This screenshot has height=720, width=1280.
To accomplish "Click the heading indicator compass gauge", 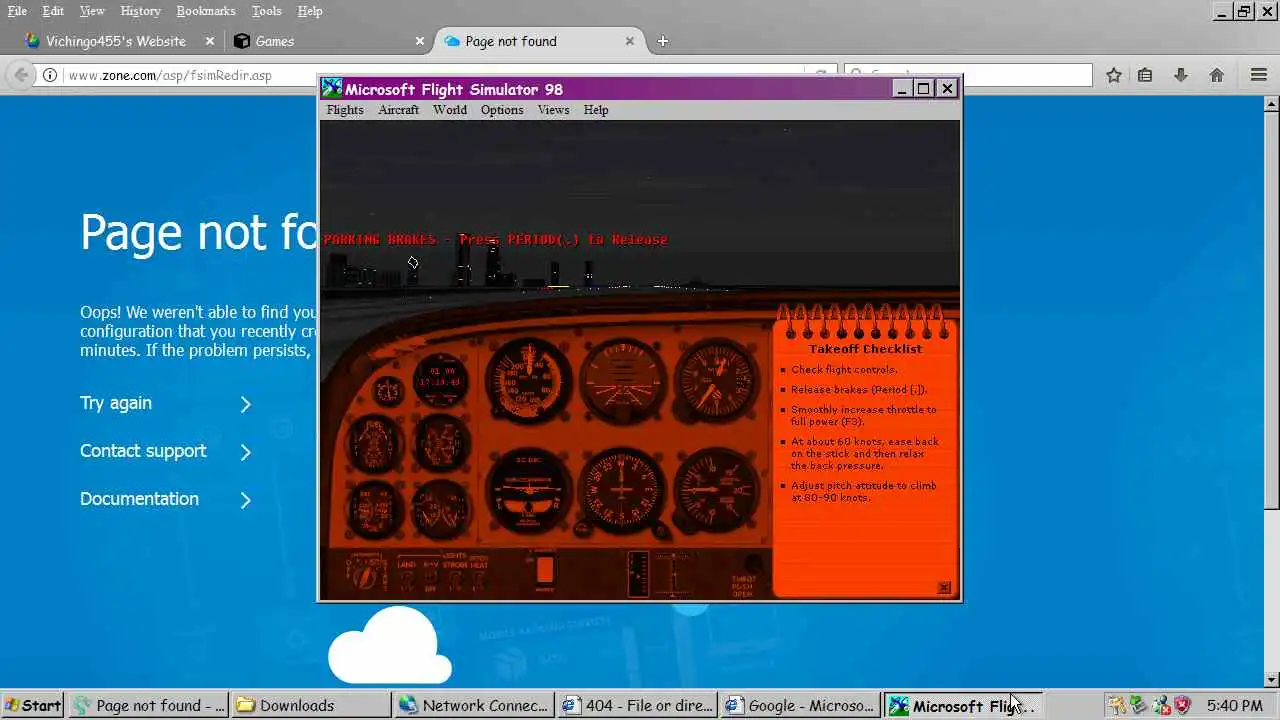I will pyautogui.click(x=622, y=490).
